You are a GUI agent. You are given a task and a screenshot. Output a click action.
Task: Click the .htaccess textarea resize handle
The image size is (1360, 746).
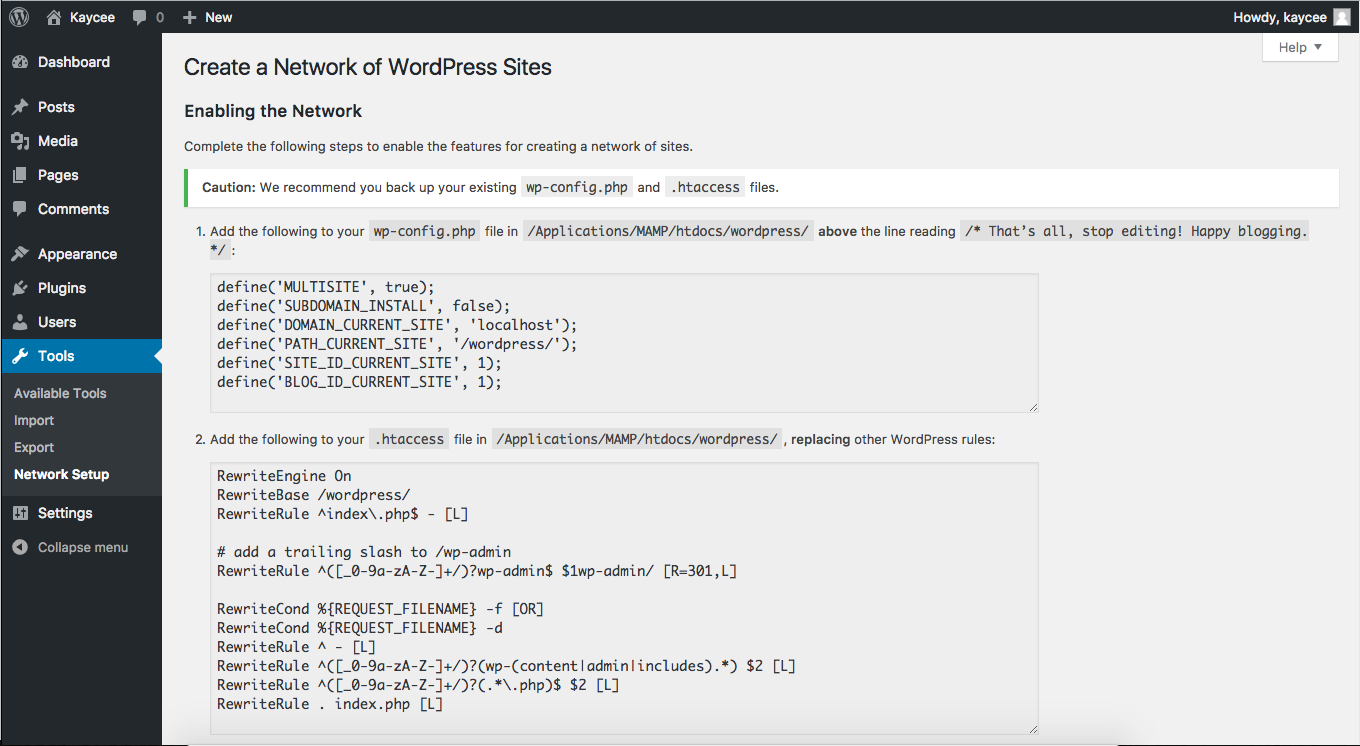coord(1033,729)
